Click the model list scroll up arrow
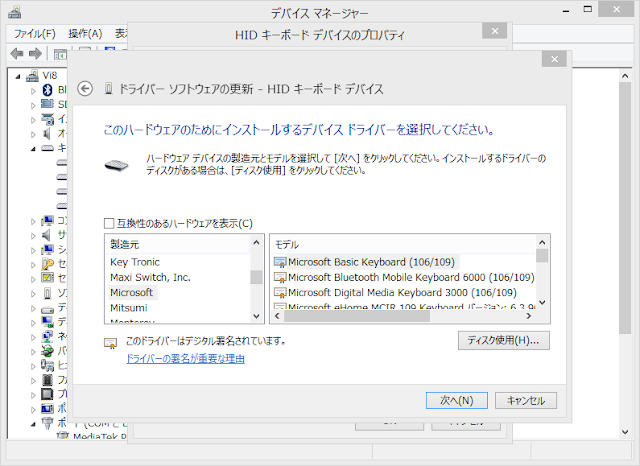Image resolution: width=640 pixels, height=466 pixels. [x=542, y=242]
